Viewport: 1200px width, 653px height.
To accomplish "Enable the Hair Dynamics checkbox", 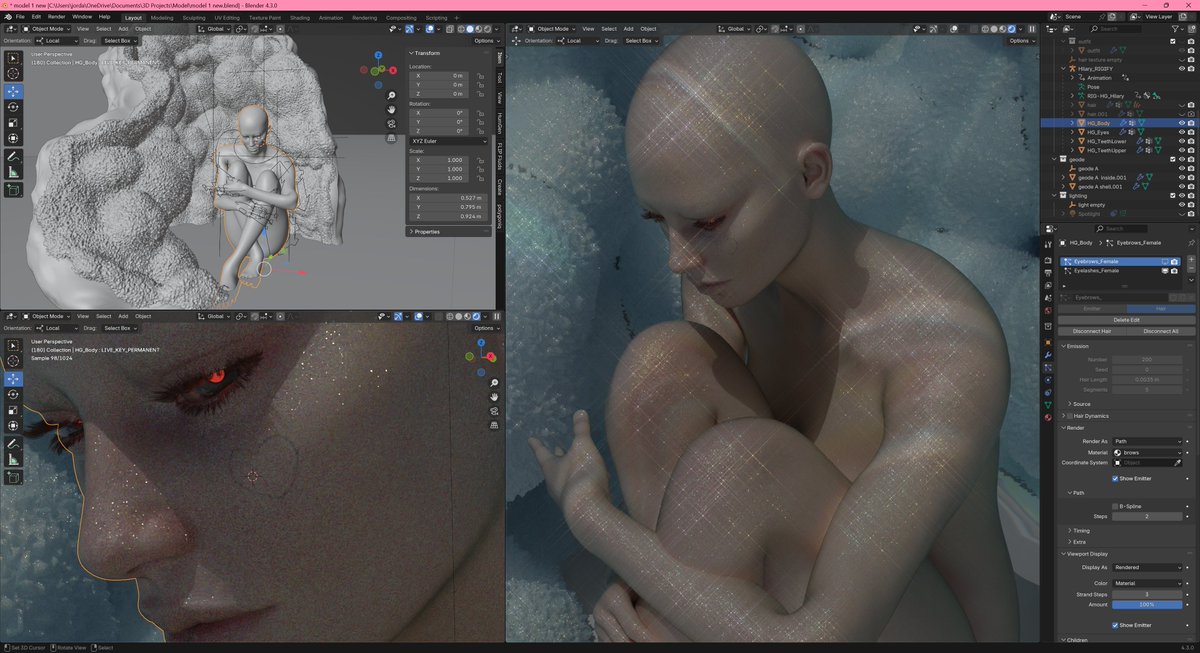I will tap(1071, 415).
